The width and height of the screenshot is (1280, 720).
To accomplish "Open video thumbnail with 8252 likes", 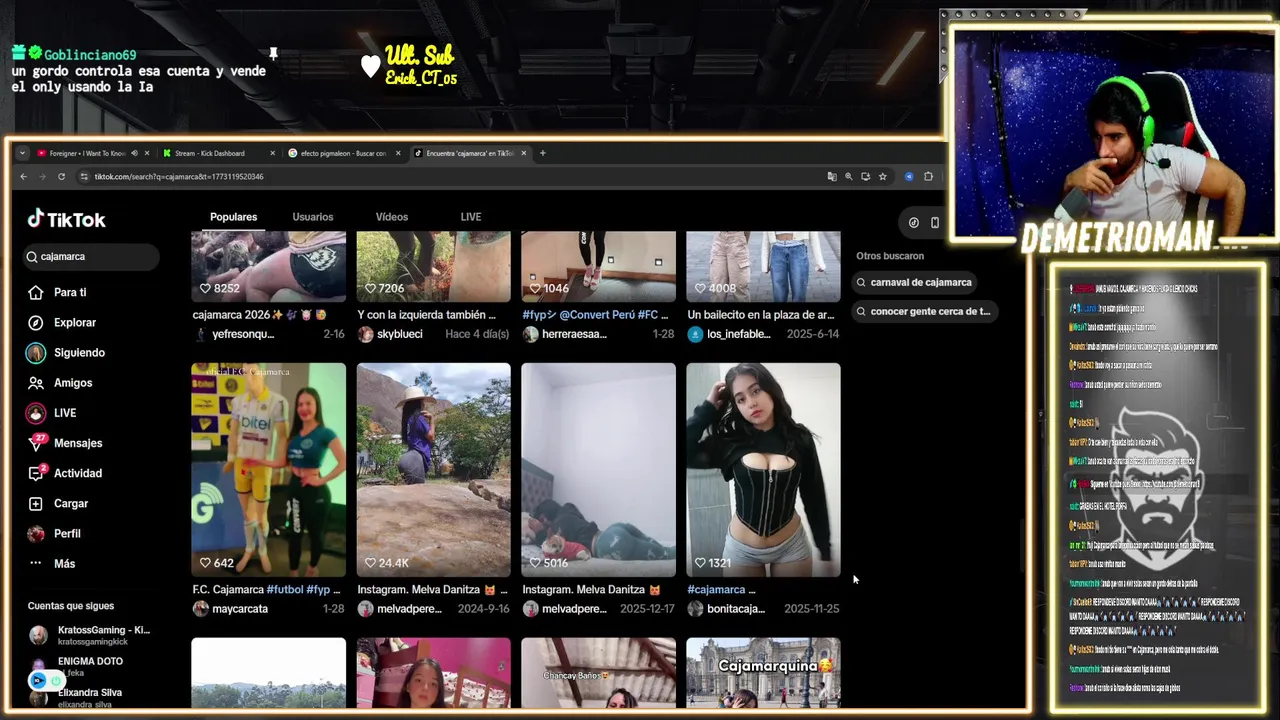I will pos(268,266).
